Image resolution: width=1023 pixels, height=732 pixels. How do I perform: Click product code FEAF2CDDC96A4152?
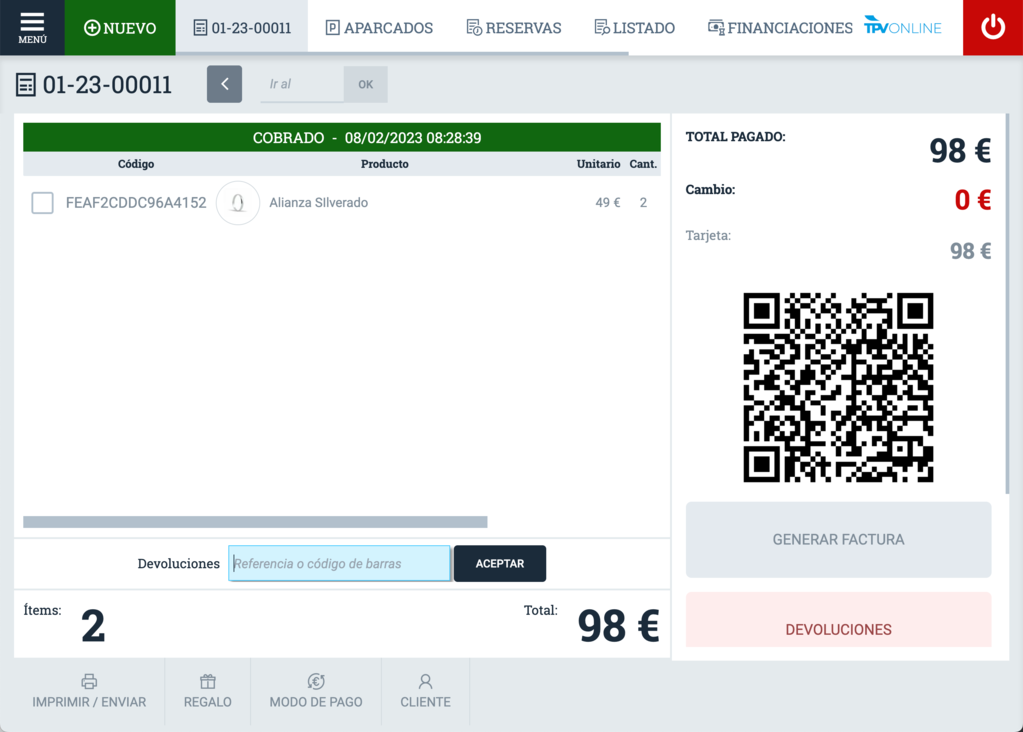136,203
